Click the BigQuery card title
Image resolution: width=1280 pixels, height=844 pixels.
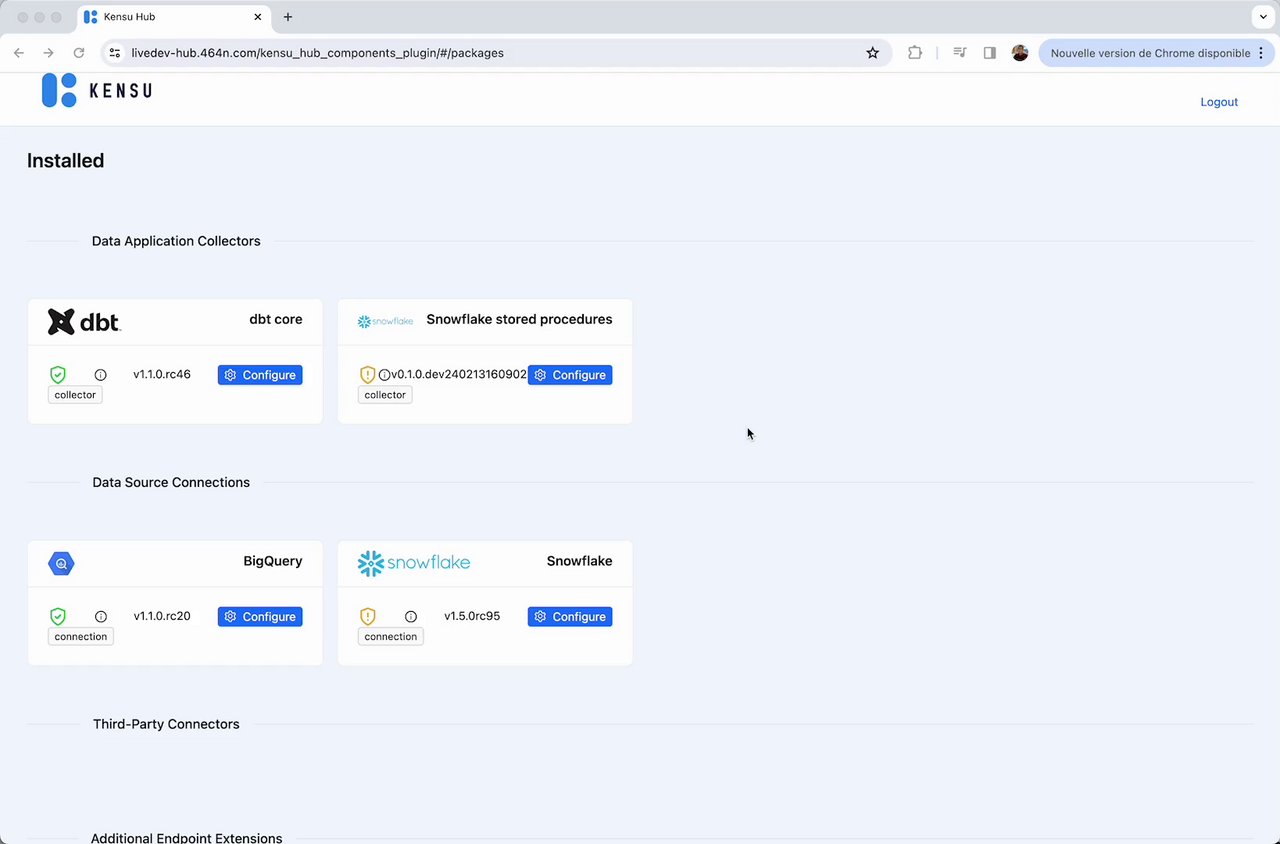pos(273,561)
